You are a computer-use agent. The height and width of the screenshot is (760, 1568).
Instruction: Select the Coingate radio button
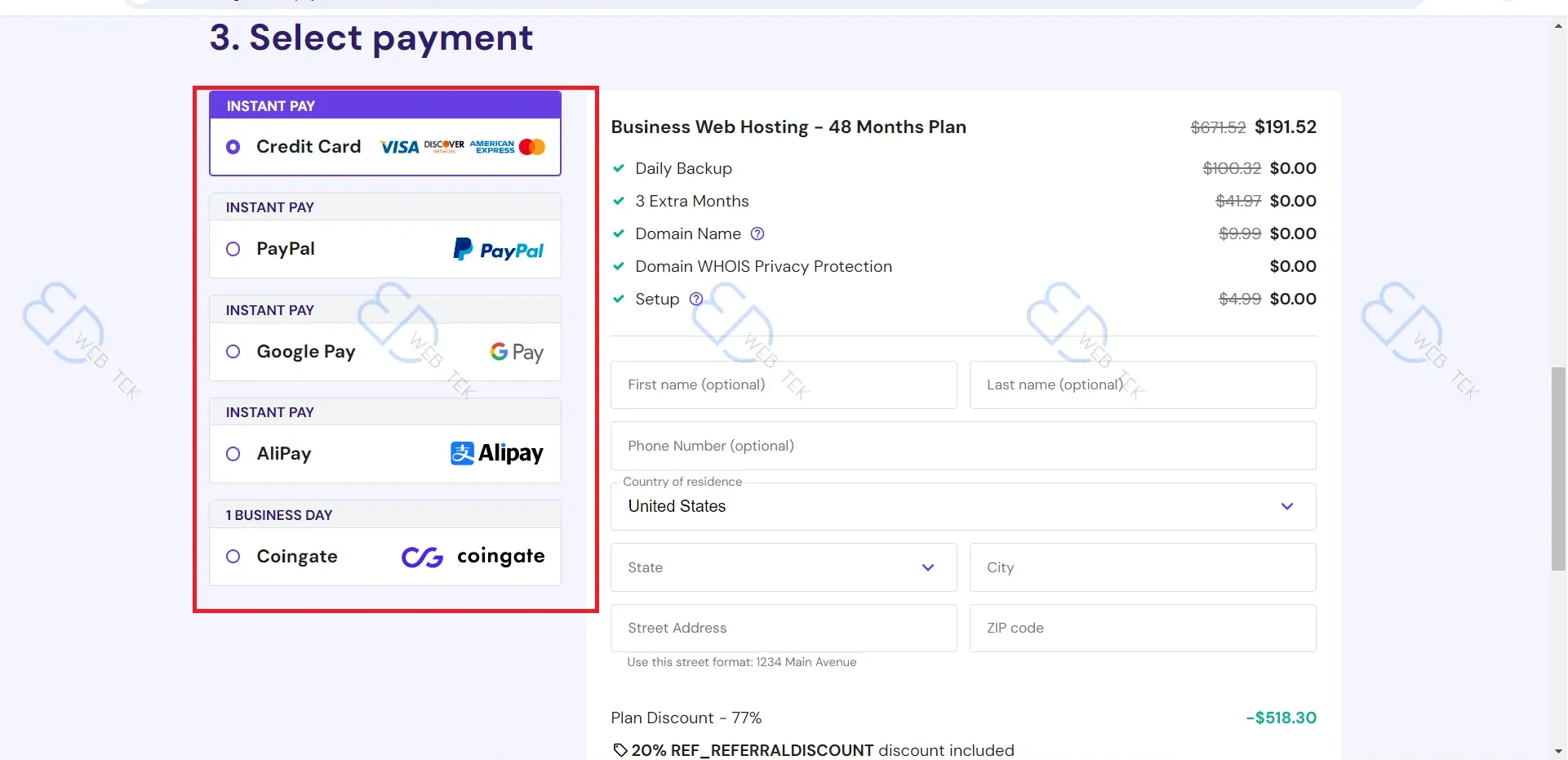point(233,556)
